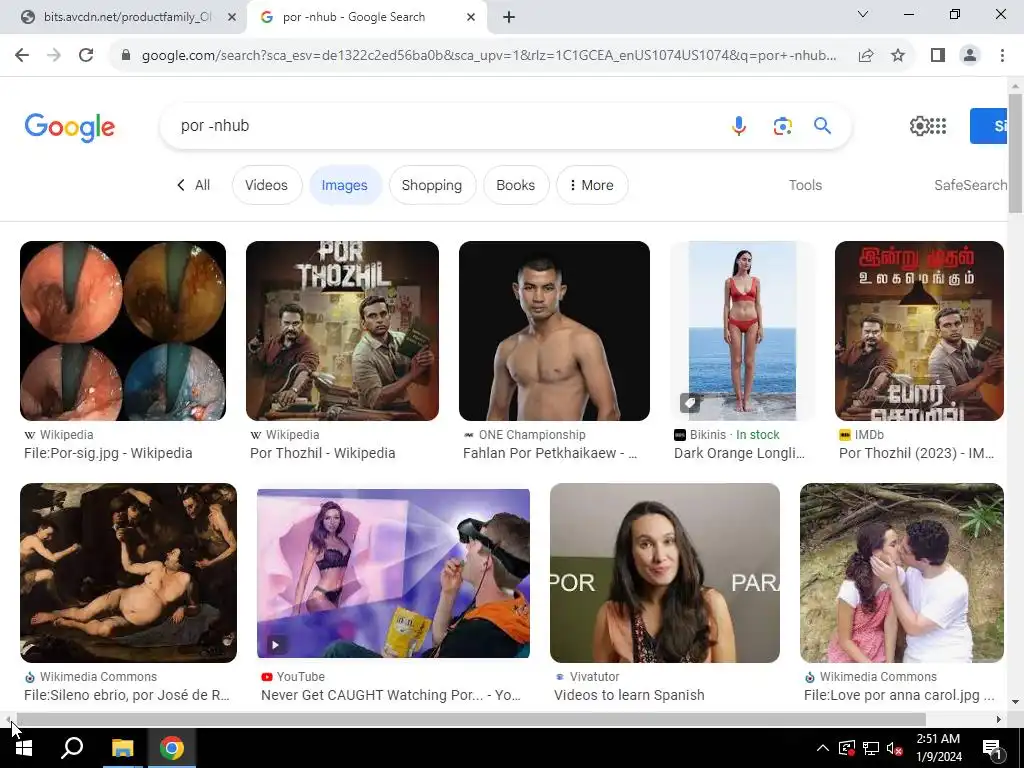The image size is (1024, 768).
Task: Click the padlock site info icon
Action: click(x=126, y=56)
